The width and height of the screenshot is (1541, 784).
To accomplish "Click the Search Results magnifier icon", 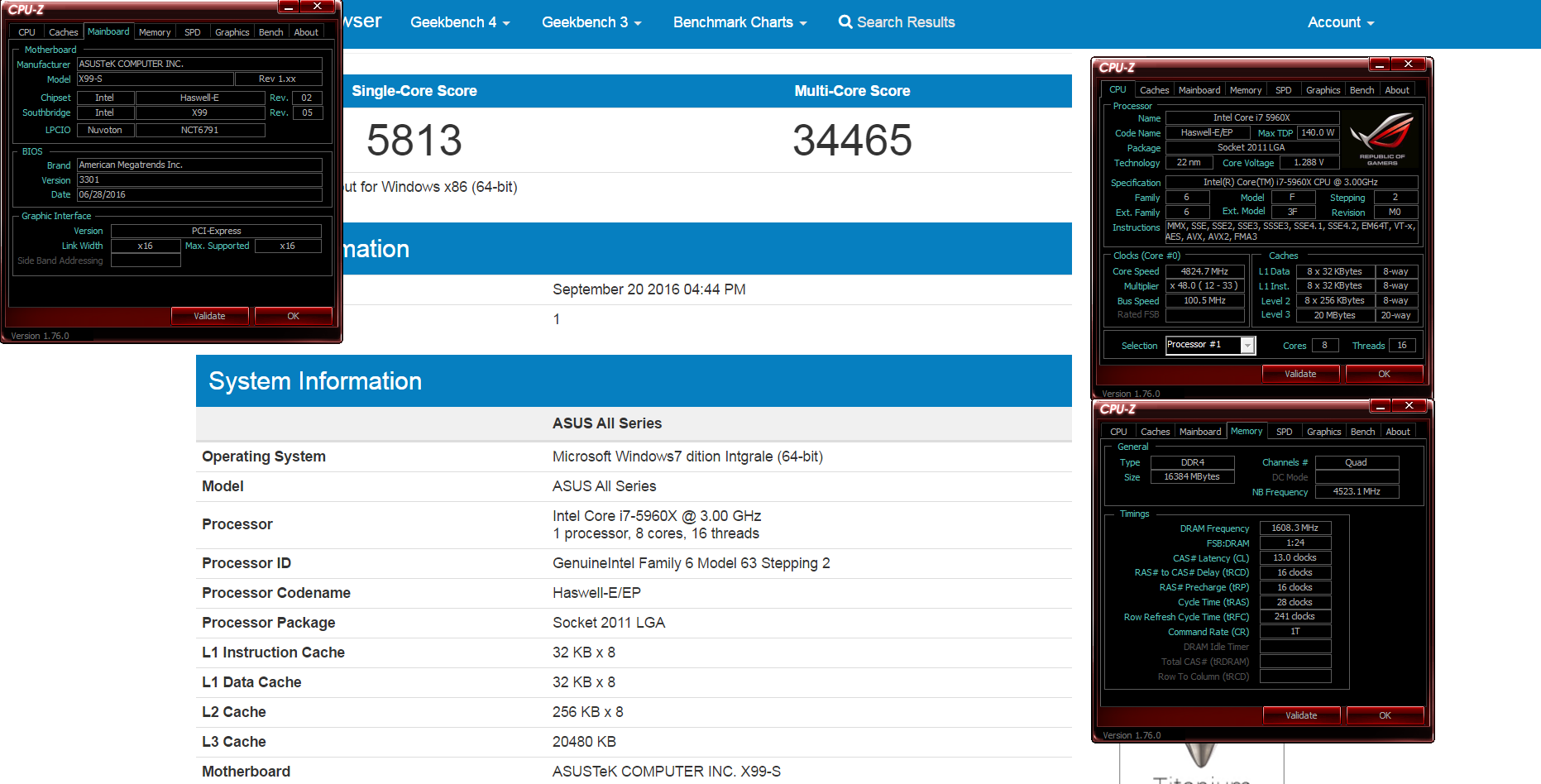I will pos(845,22).
